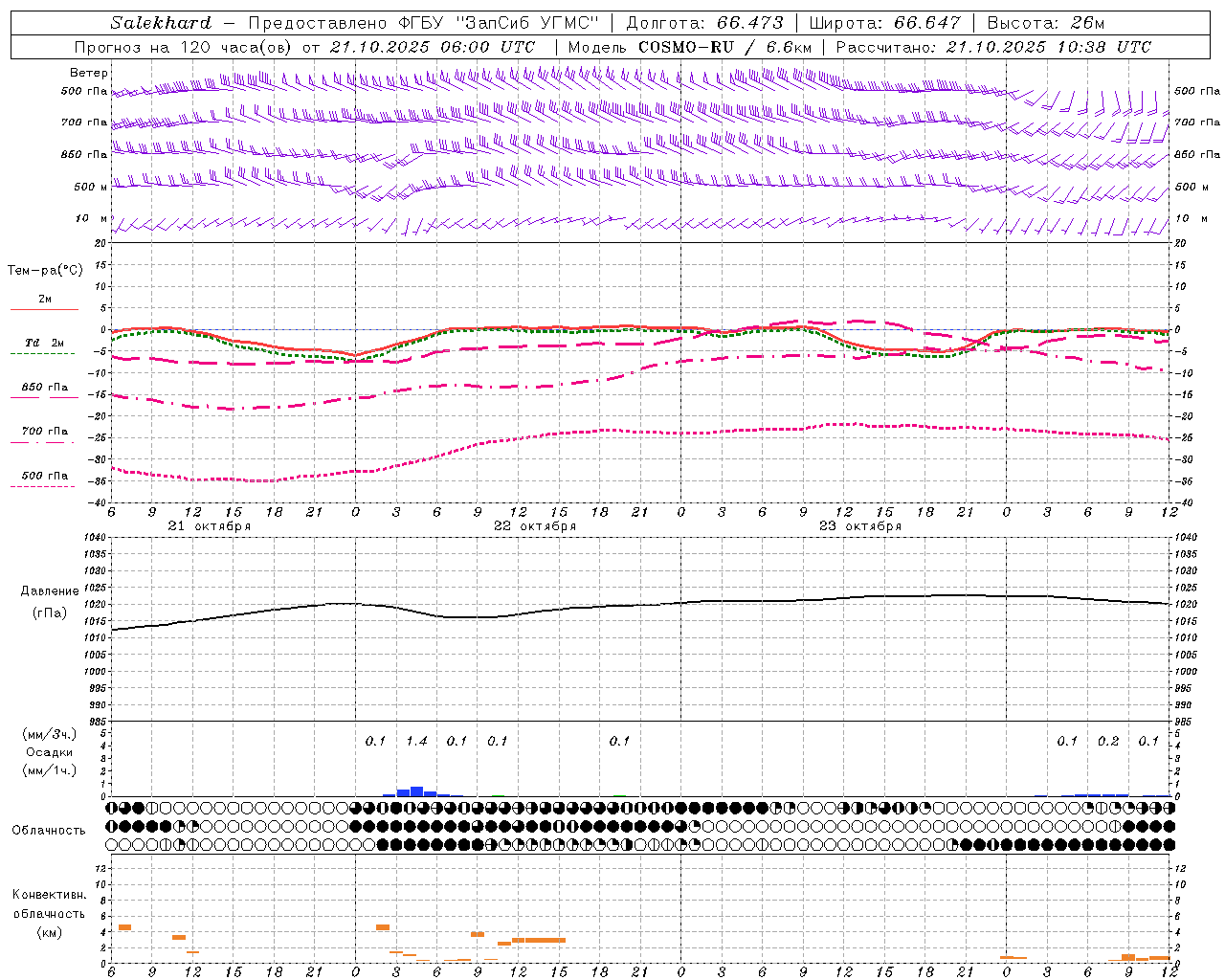
Task: Click the (гПа) unit under Давление
Action: point(50,613)
